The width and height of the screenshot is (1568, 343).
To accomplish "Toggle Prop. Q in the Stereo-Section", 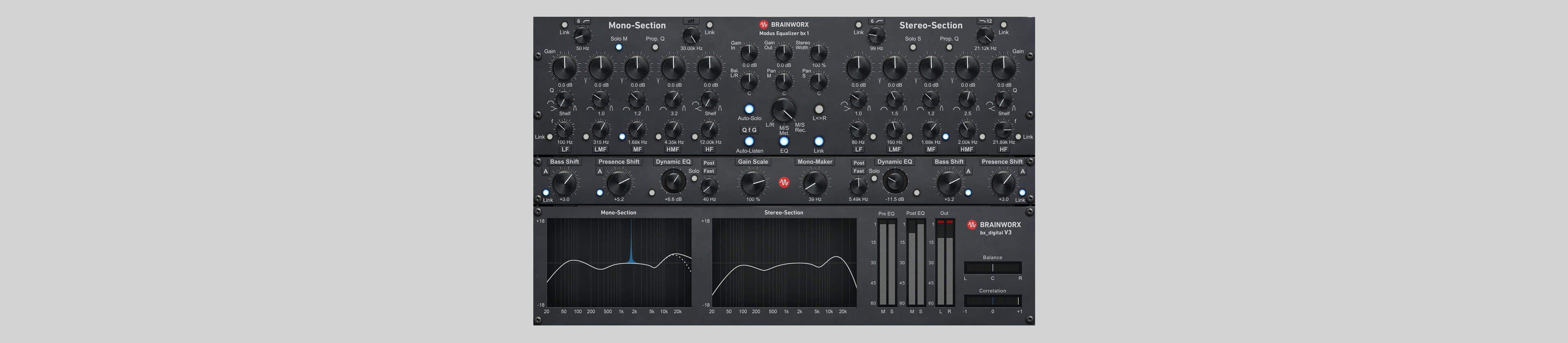I will tap(949, 47).
